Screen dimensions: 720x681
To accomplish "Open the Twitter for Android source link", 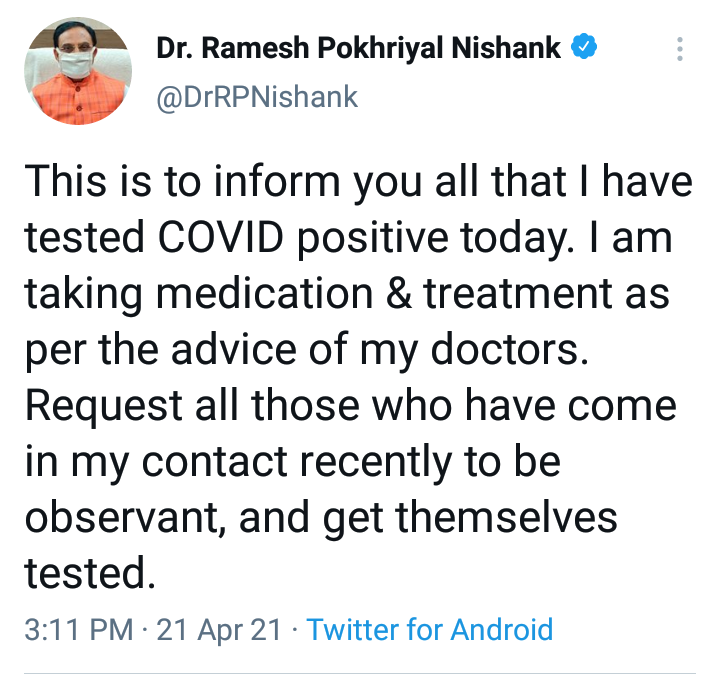I will pyautogui.click(x=429, y=630).
